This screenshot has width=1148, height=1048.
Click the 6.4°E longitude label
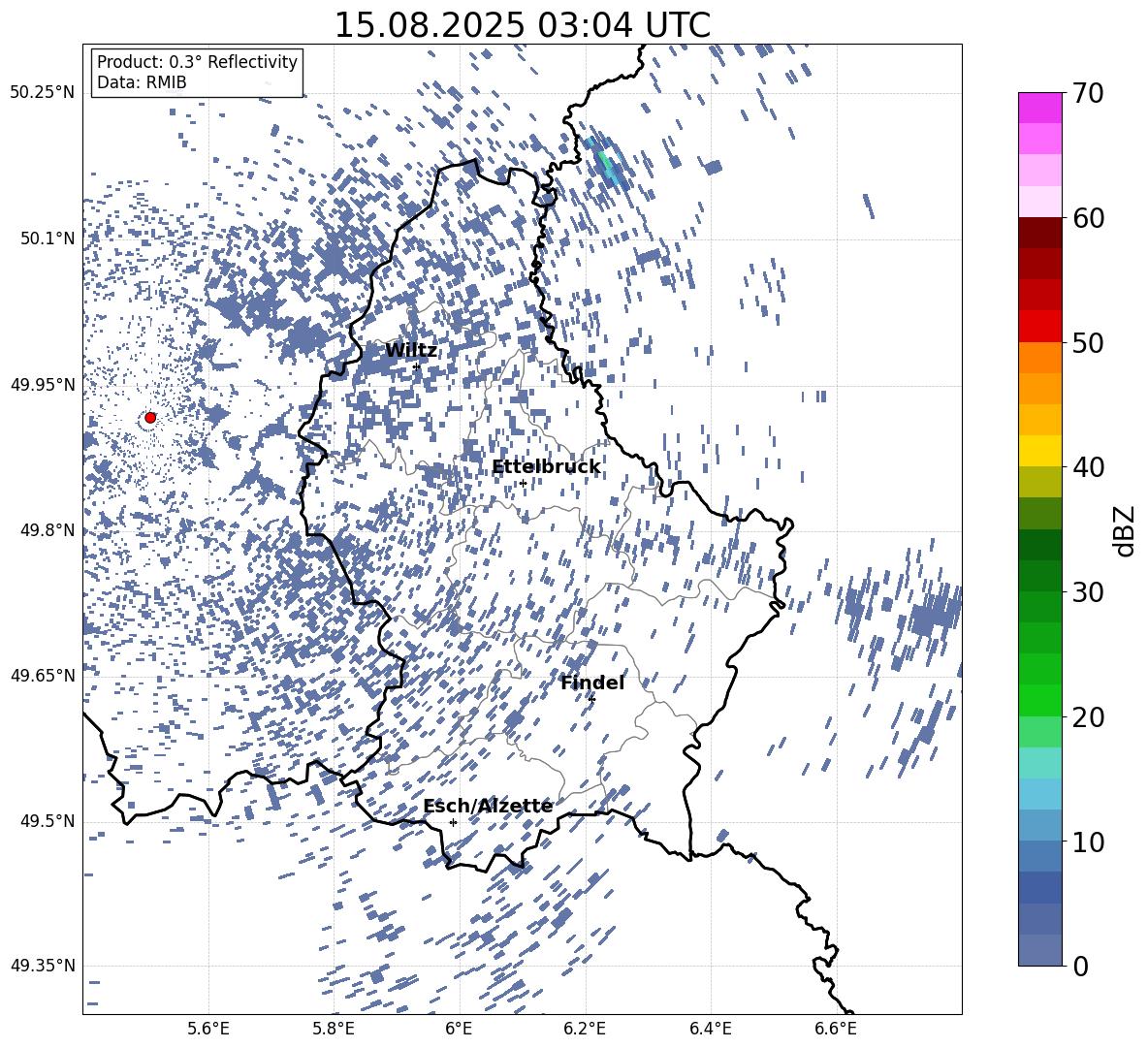pyautogui.click(x=711, y=1029)
